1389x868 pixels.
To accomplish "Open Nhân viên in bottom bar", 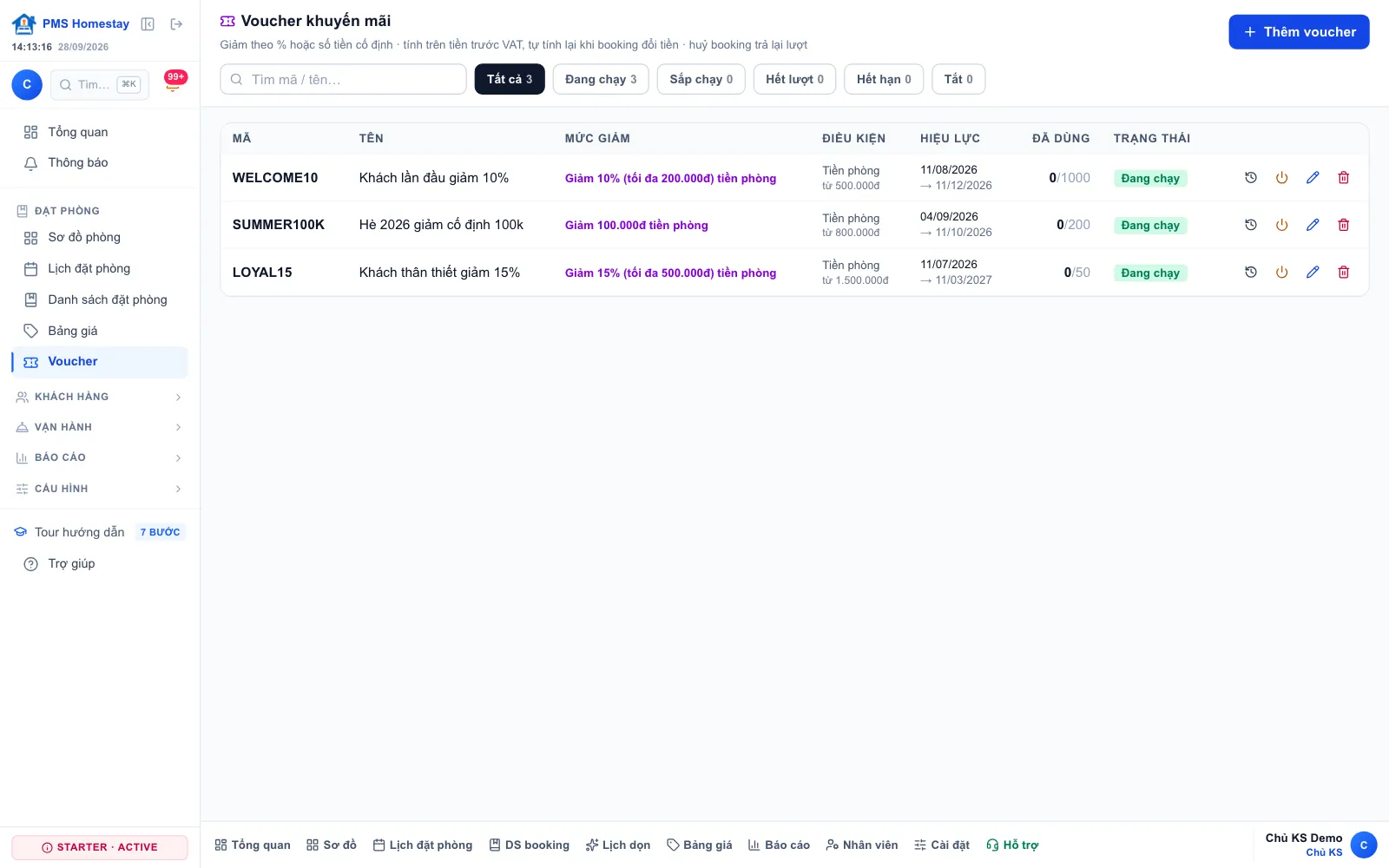I will [862, 845].
